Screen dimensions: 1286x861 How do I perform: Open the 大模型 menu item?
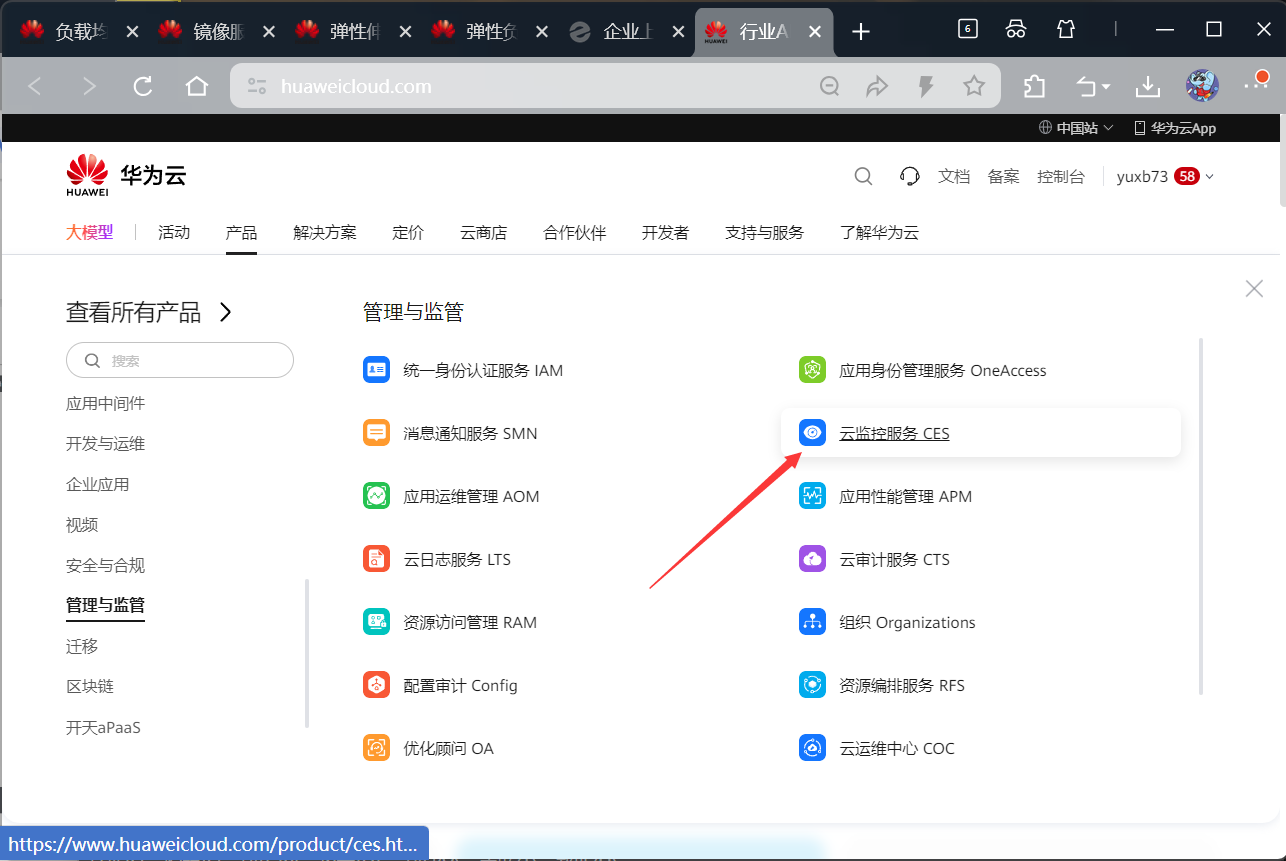(90, 232)
